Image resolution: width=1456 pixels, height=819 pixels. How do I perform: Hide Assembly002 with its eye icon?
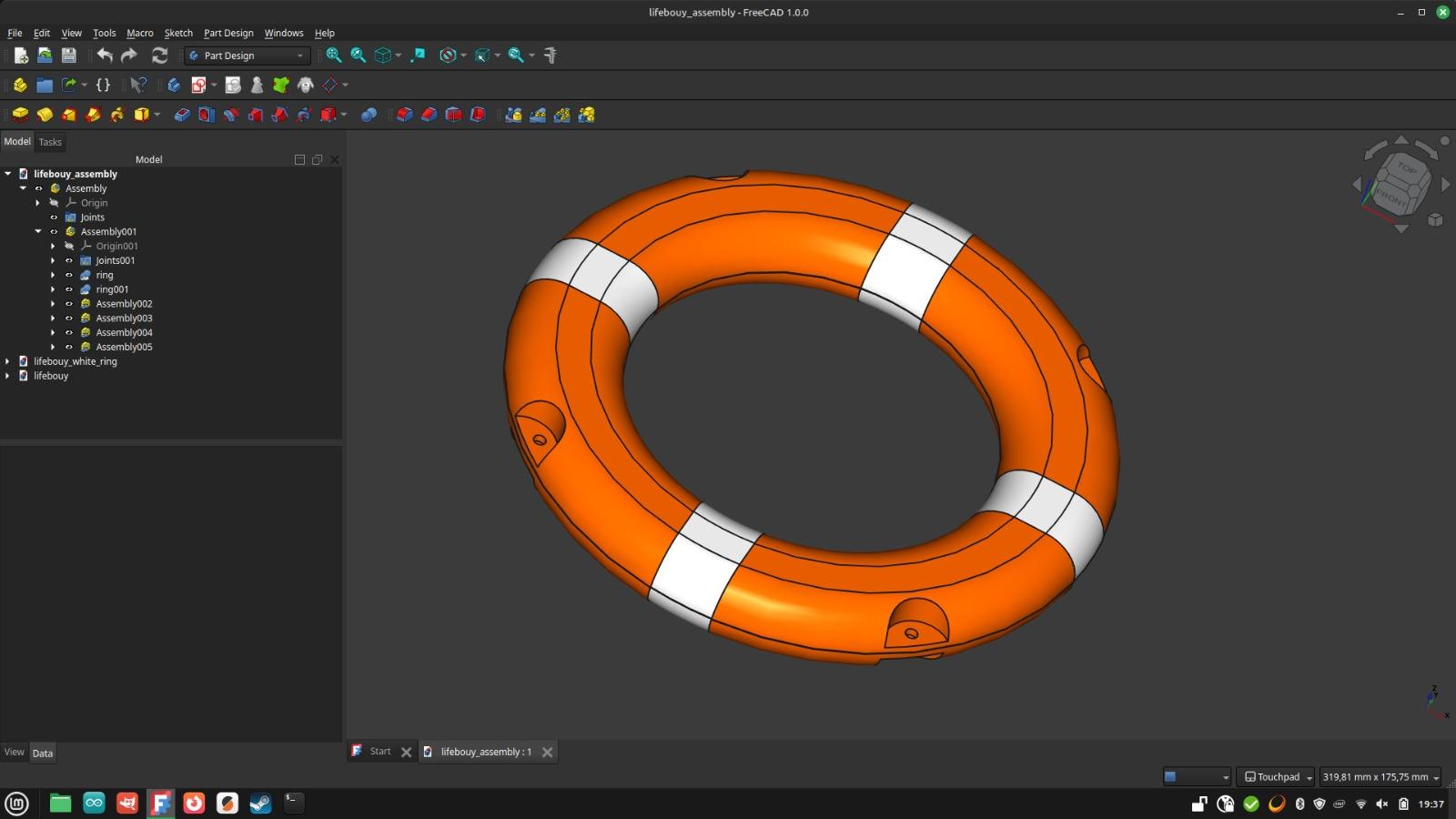[x=69, y=304]
